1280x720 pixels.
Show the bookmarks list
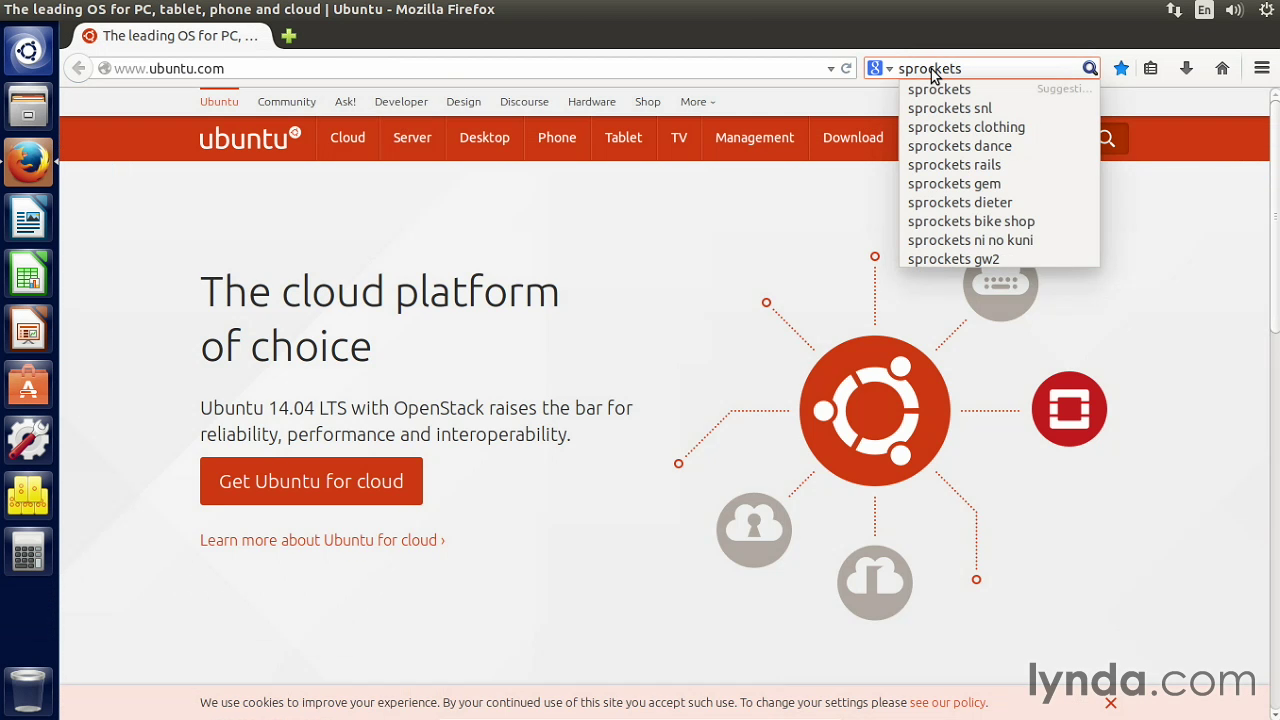point(1151,68)
